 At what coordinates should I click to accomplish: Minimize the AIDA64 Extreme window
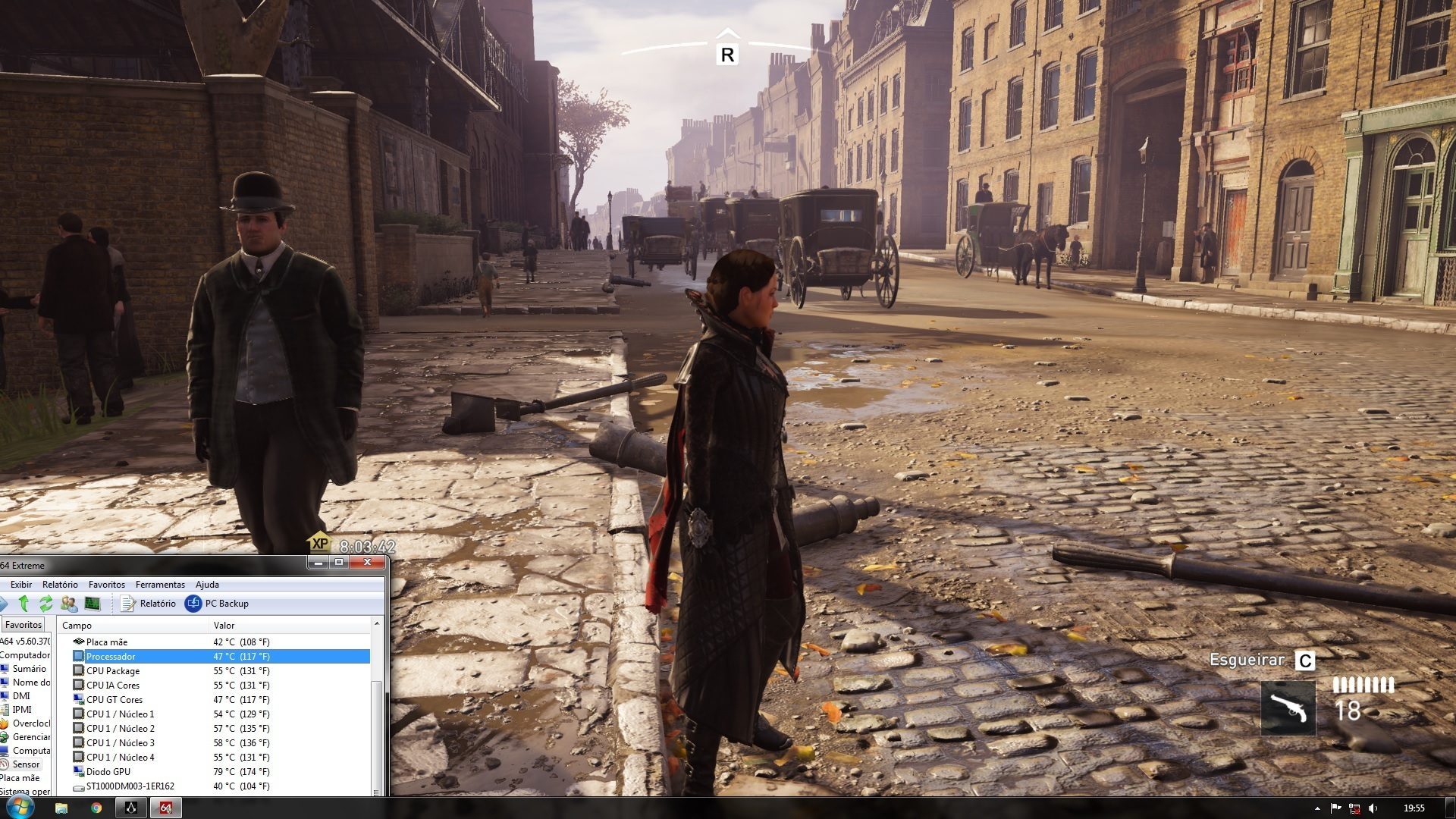click(x=318, y=563)
